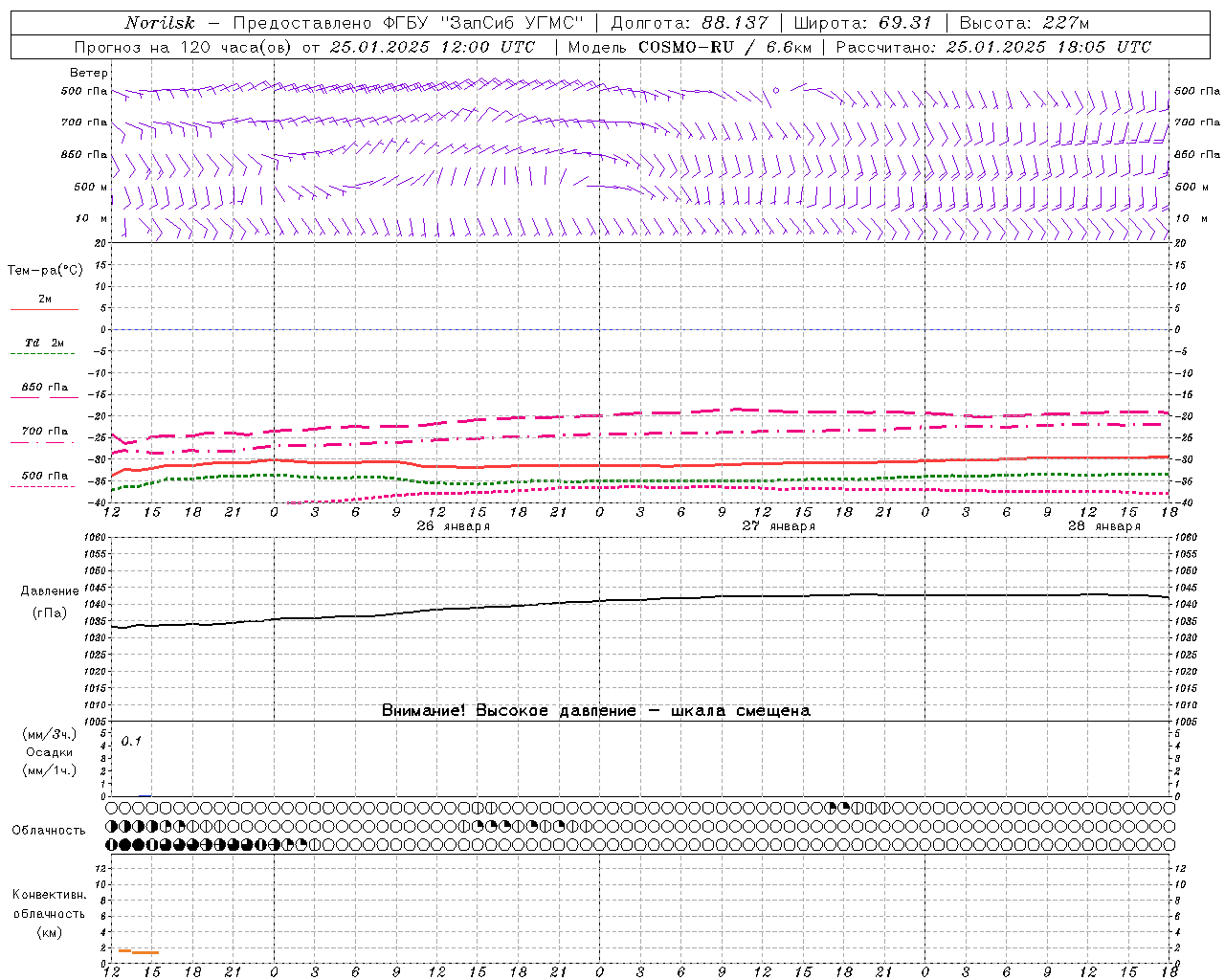Viewport: 1225px width, 980px height.
Task: Select the 26 января date label
Action: (454, 526)
